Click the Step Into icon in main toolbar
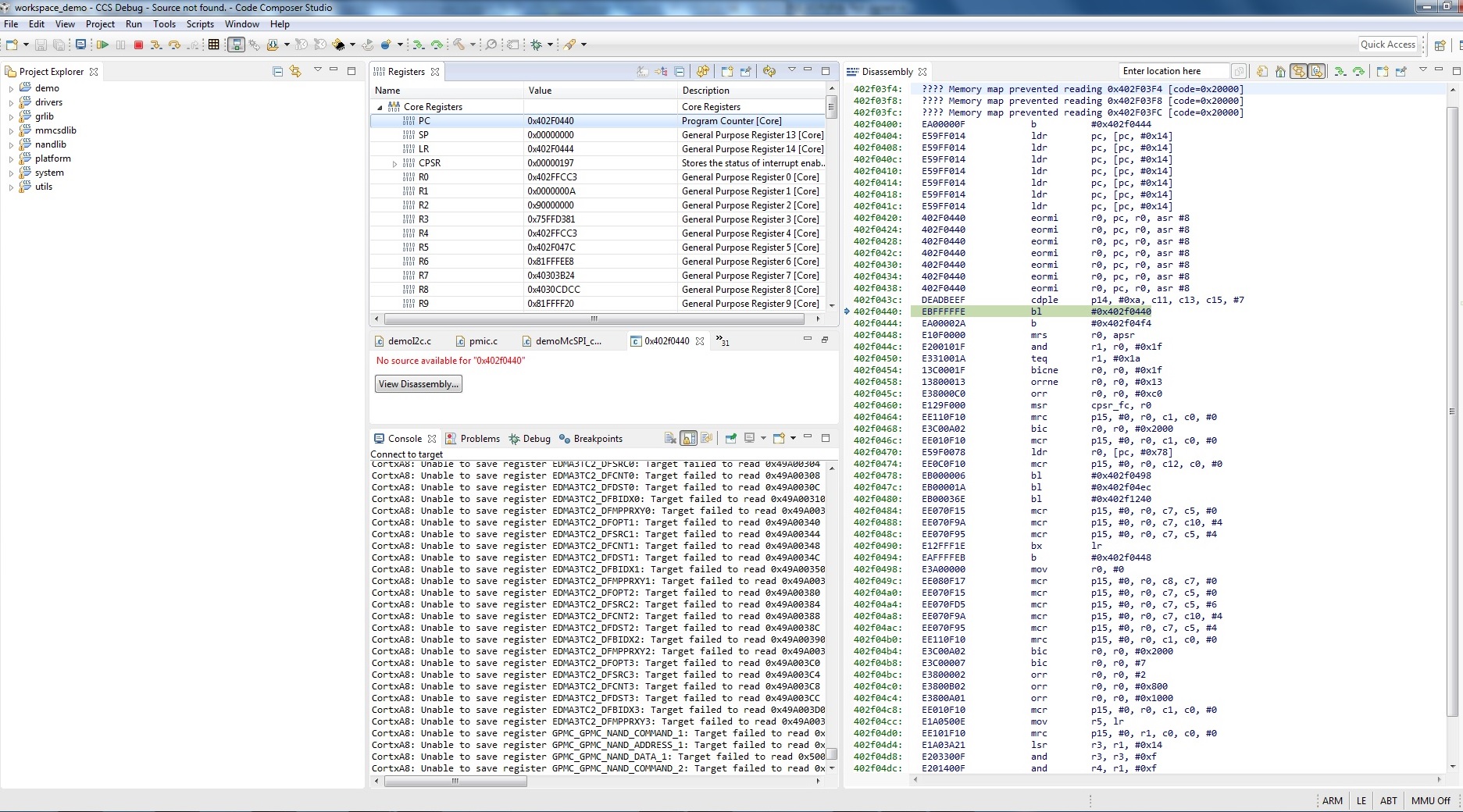 click(156, 45)
